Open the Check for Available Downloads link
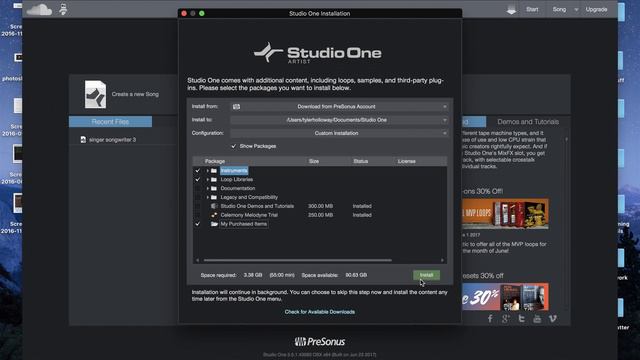 coord(320,312)
